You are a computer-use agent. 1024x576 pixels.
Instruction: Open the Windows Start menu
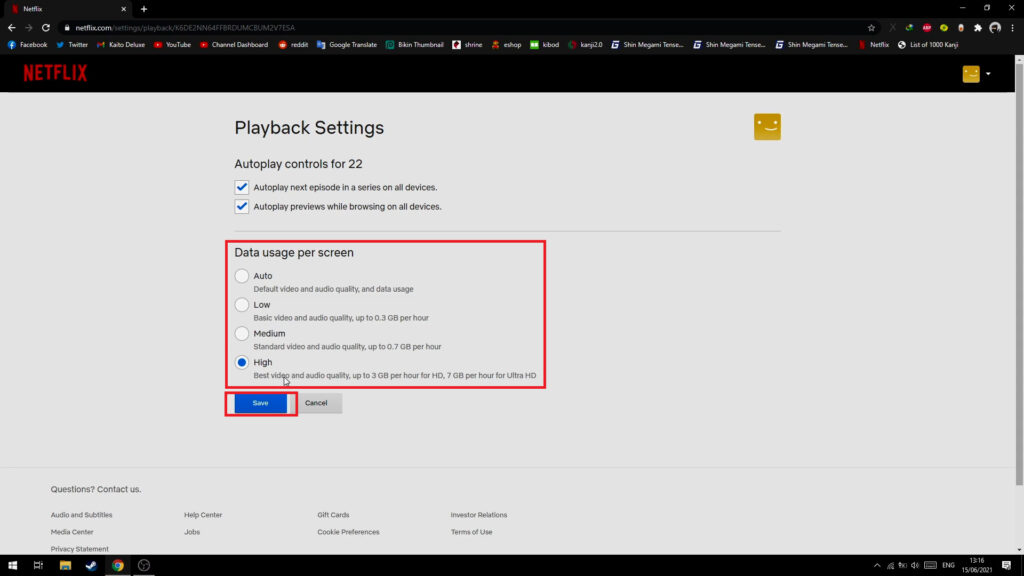12,565
